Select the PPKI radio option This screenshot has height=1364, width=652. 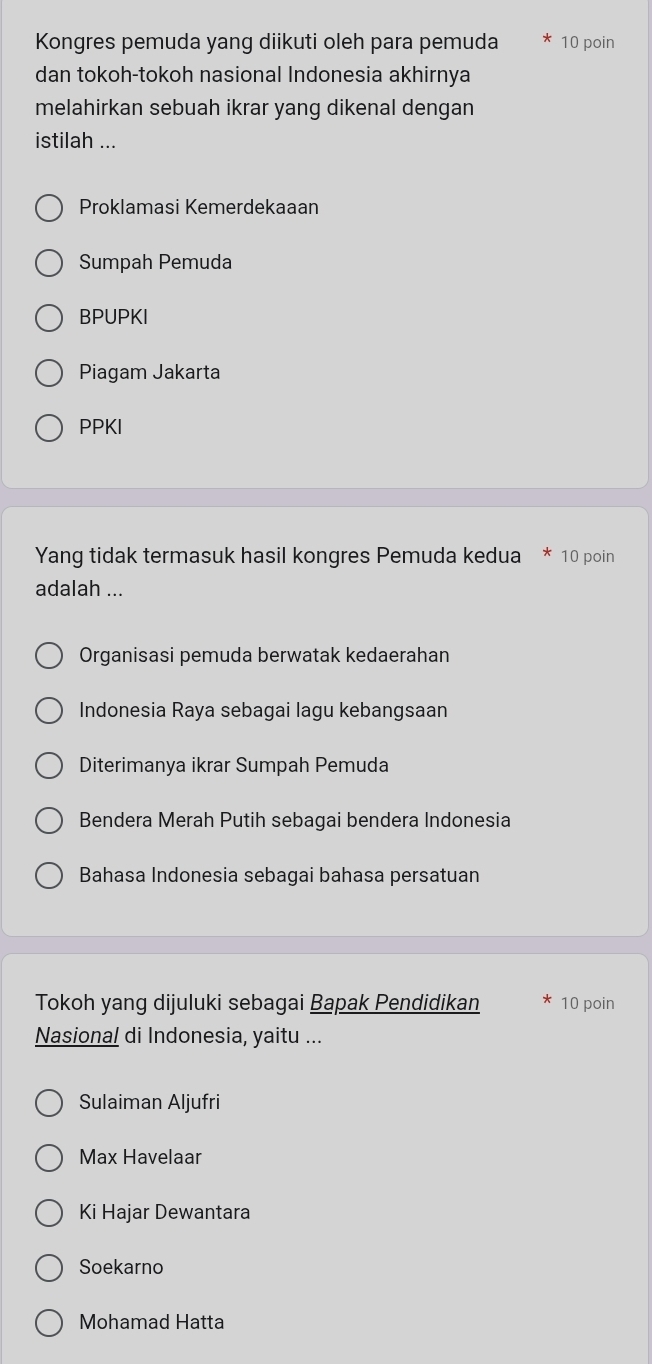pyautogui.click(x=48, y=428)
